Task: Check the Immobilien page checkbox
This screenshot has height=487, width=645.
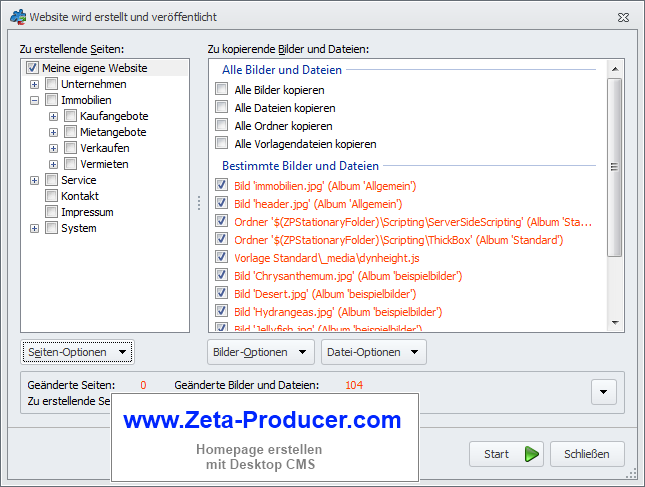Action: 51,100
